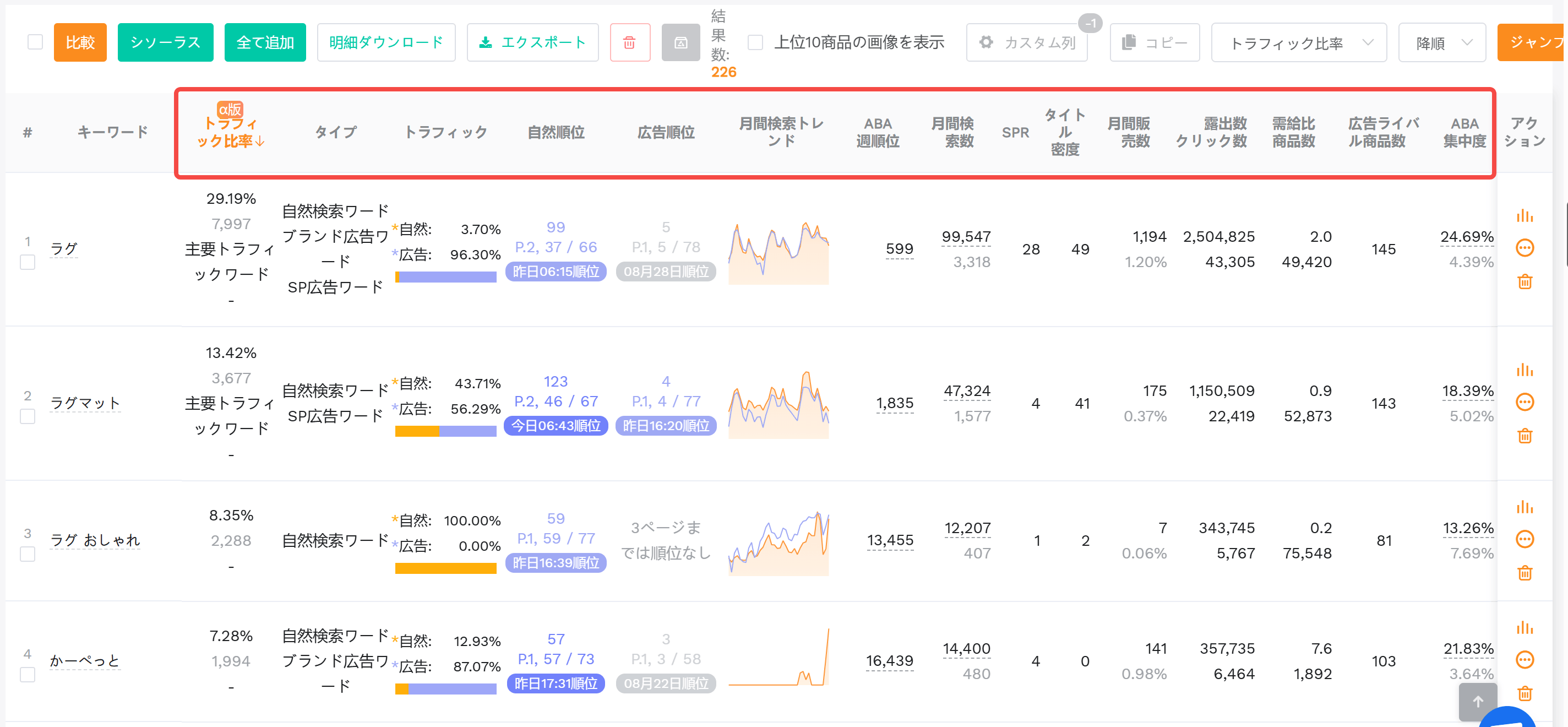Check the checkbox for row 3 ラグ おしゃれ

28,554
